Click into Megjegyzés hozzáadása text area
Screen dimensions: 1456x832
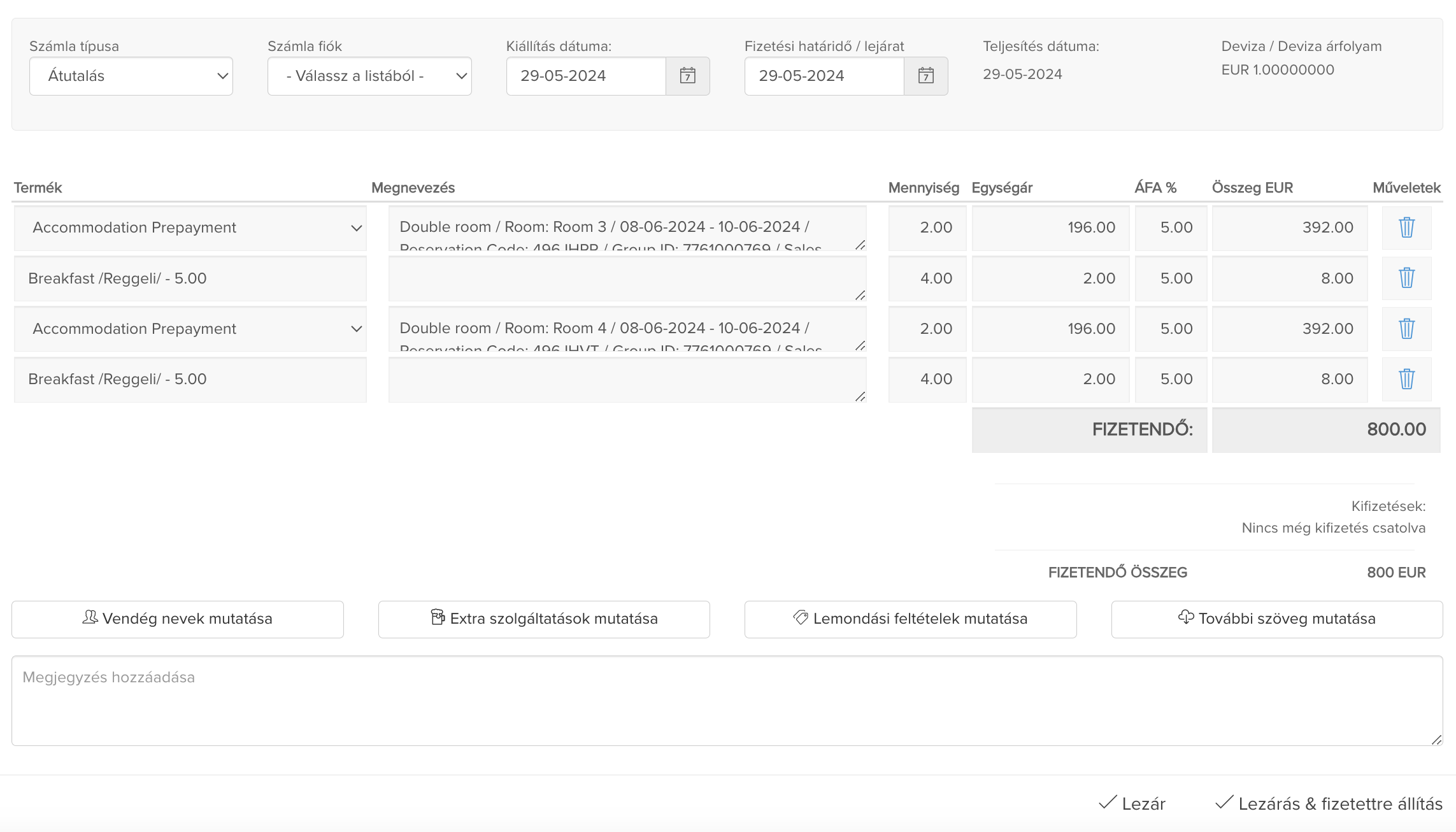coord(727,701)
